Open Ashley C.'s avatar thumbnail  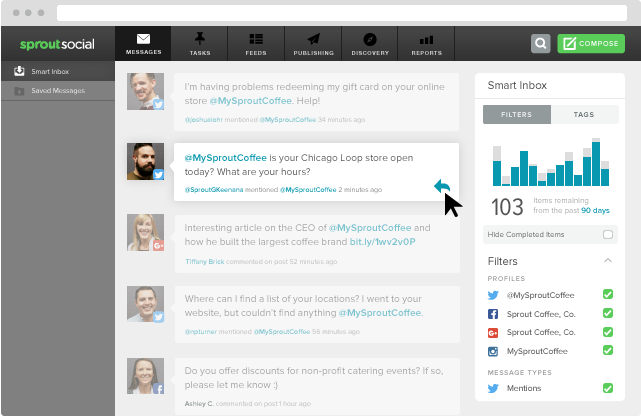146,376
